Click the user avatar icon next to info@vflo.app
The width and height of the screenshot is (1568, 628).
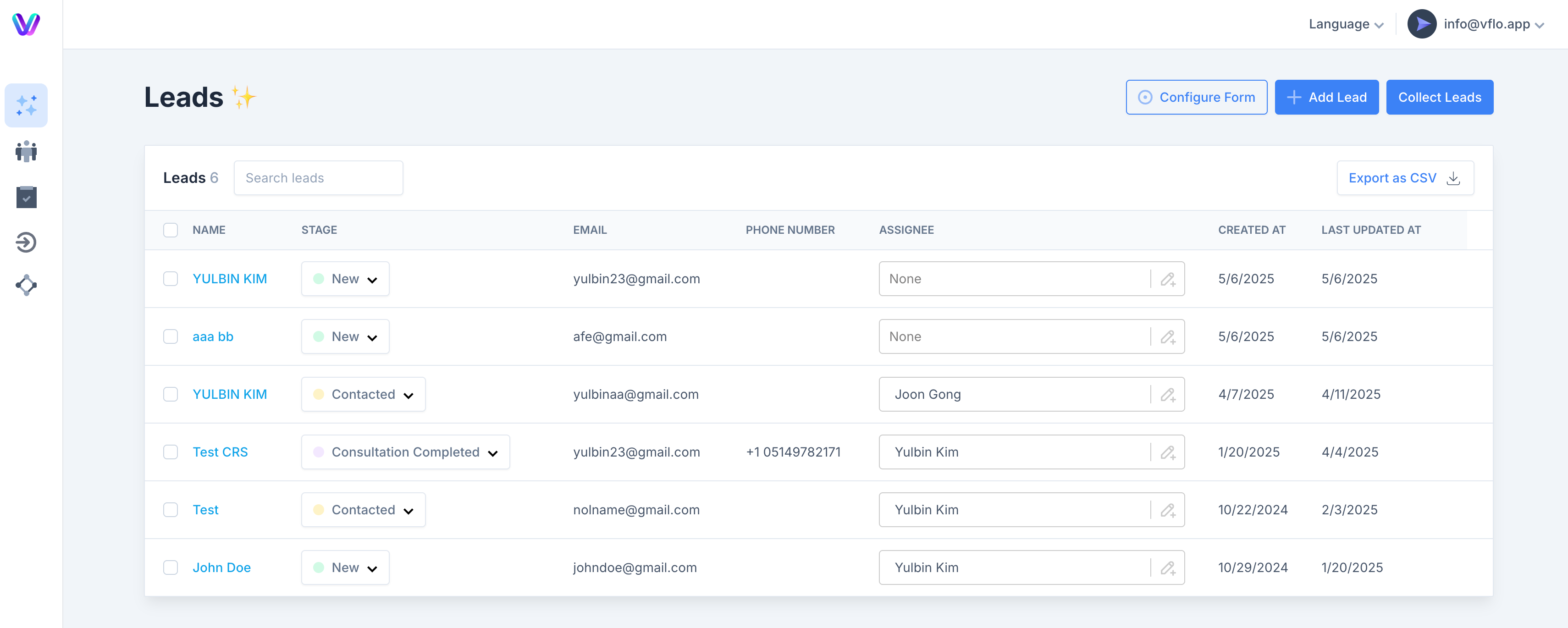tap(1422, 24)
